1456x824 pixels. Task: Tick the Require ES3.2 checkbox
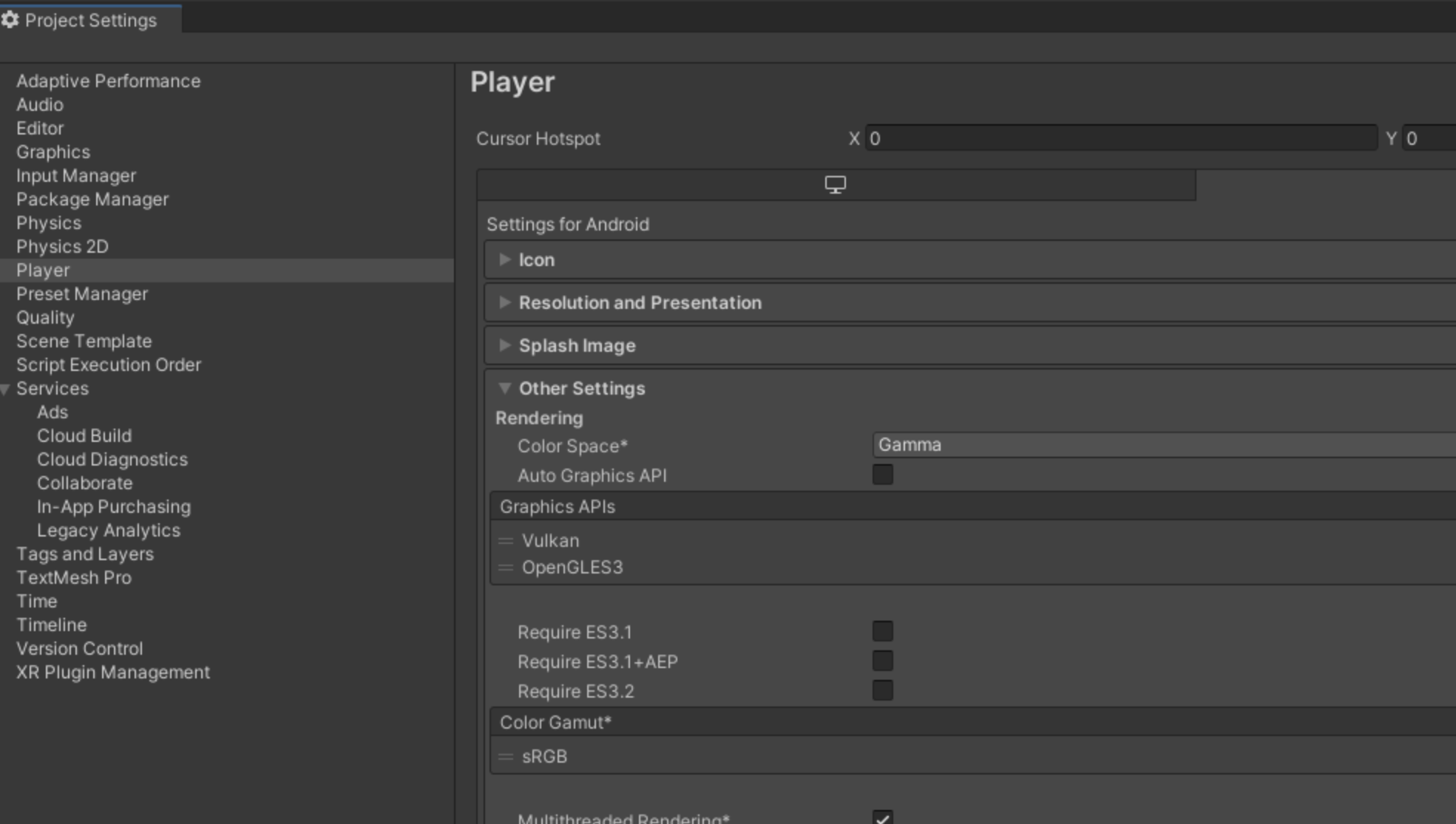[x=882, y=690]
